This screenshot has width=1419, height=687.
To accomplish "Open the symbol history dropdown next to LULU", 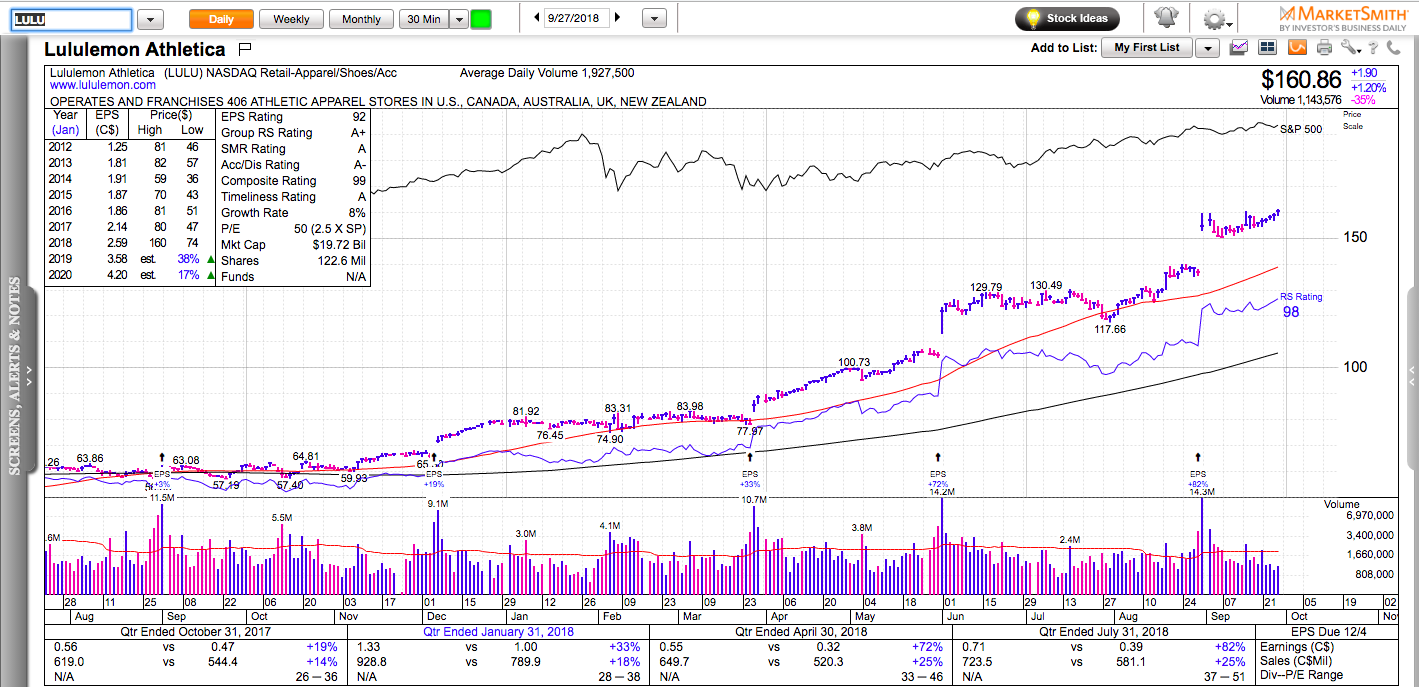I will 151,20.
